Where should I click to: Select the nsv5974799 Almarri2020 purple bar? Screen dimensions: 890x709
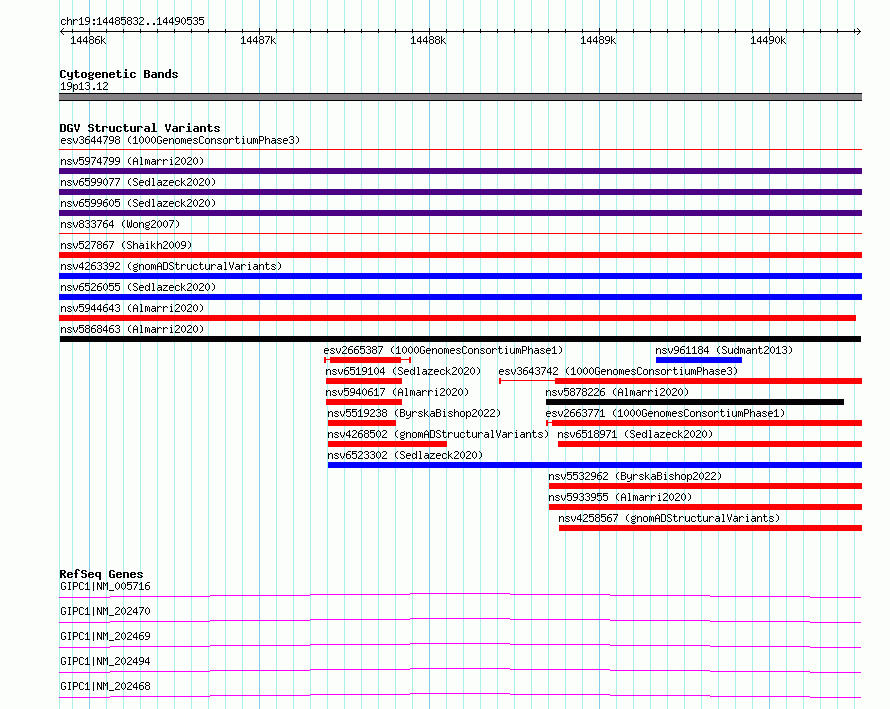pyautogui.click(x=460, y=171)
